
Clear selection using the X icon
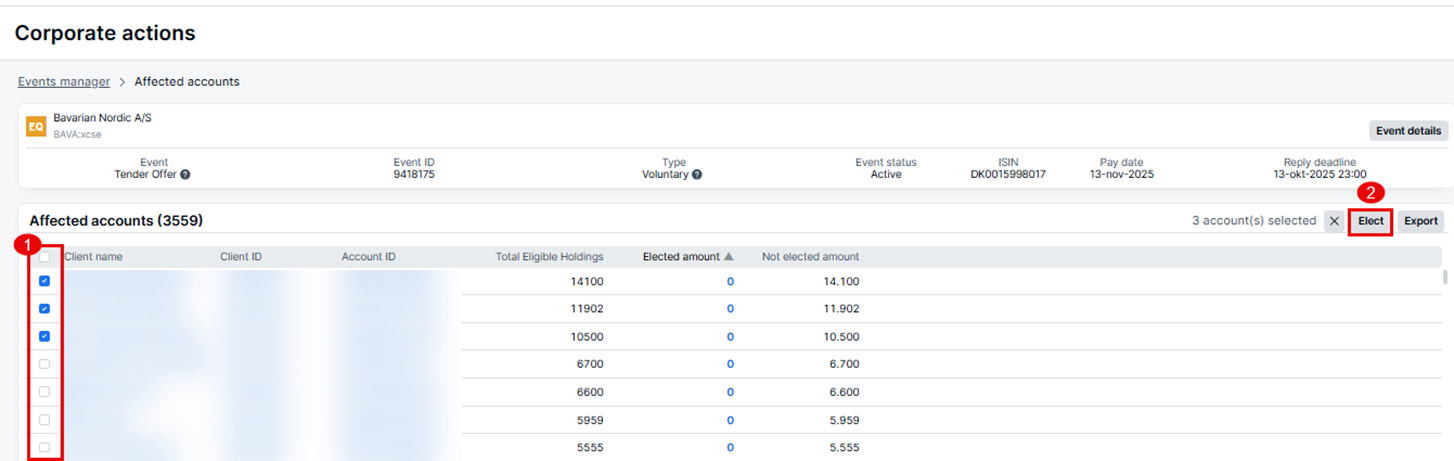(x=1334, y=221)
